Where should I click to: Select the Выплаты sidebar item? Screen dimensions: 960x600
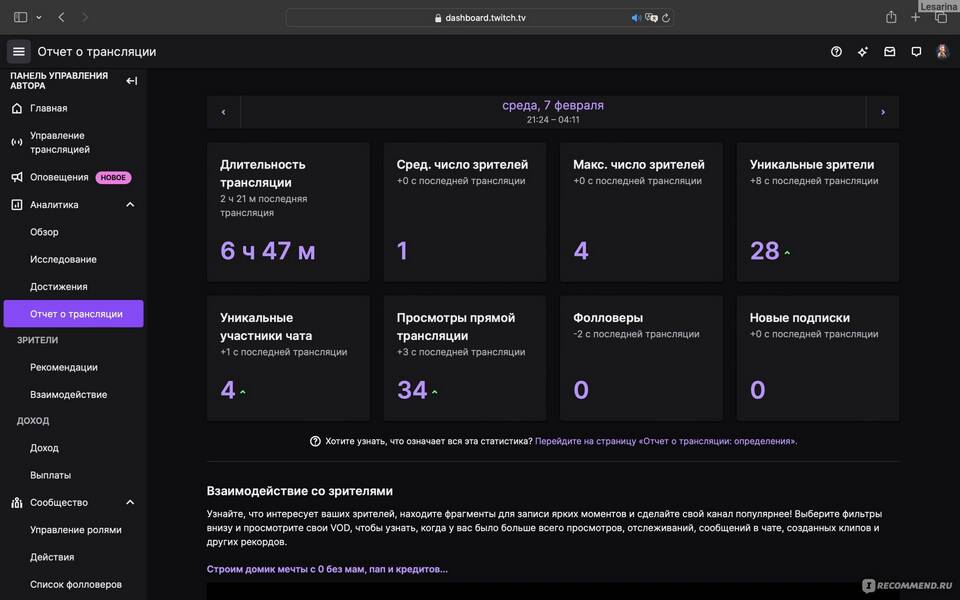coord(50,475)
